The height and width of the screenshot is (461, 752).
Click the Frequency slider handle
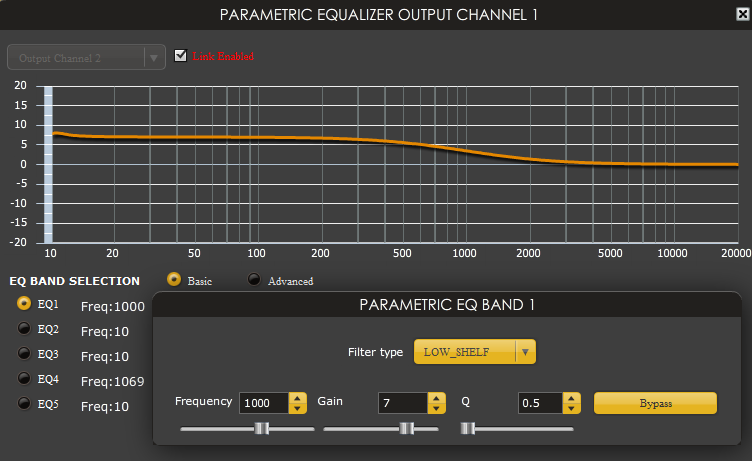(x=261, y=428)
